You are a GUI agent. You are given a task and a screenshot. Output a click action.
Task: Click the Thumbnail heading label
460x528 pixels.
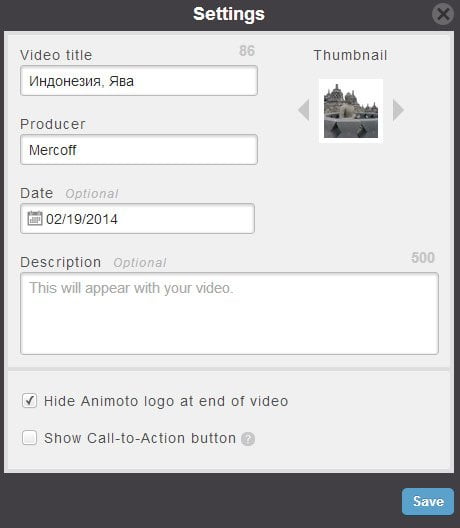click(x=350, y=55)
